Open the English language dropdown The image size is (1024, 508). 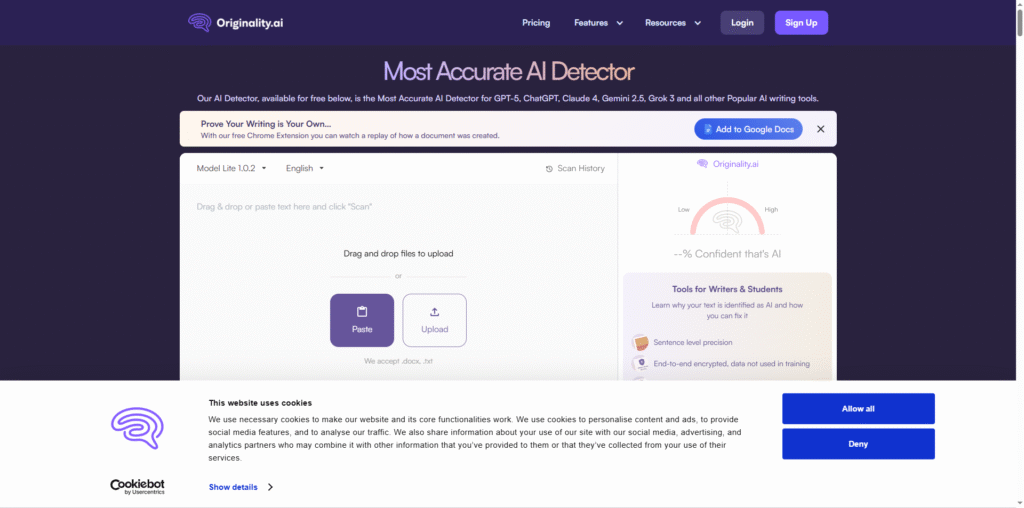(x=305, y=168)
